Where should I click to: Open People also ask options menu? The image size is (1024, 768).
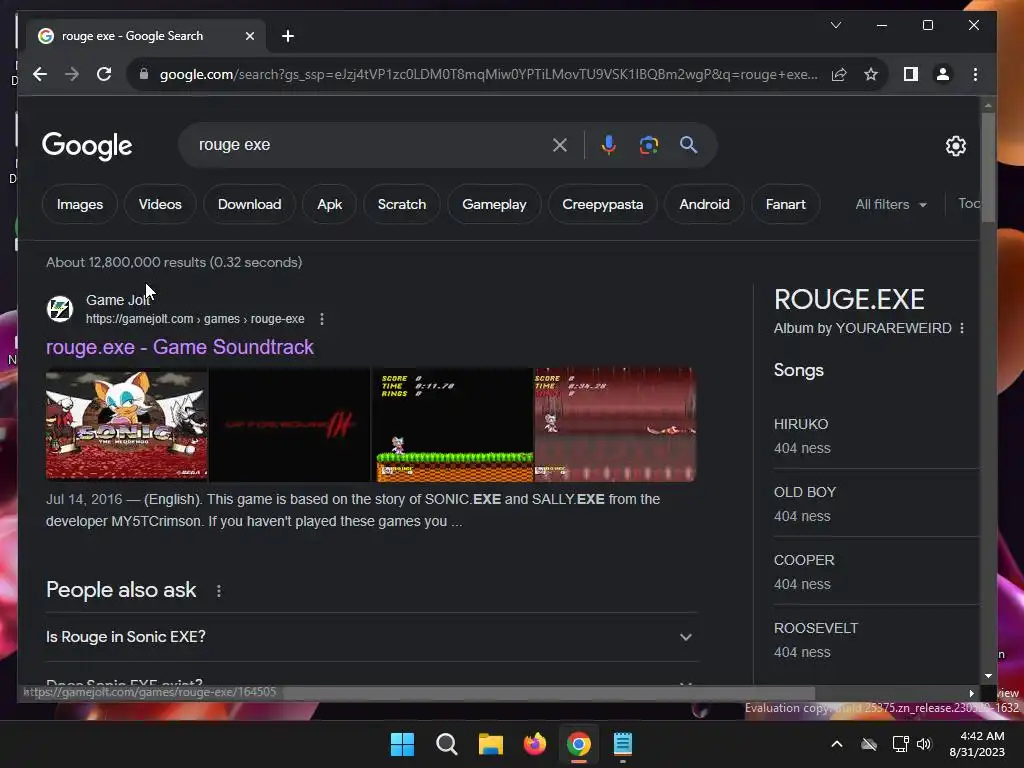pyautogui.click(x=219, y=591)
